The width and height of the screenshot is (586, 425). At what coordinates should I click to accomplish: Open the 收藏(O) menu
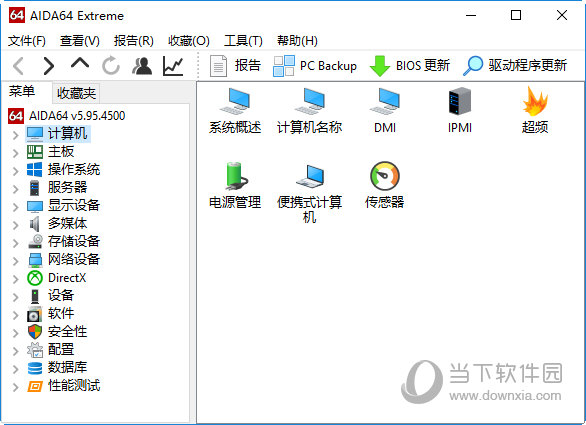pyautogui.click(x=189, y=41)
